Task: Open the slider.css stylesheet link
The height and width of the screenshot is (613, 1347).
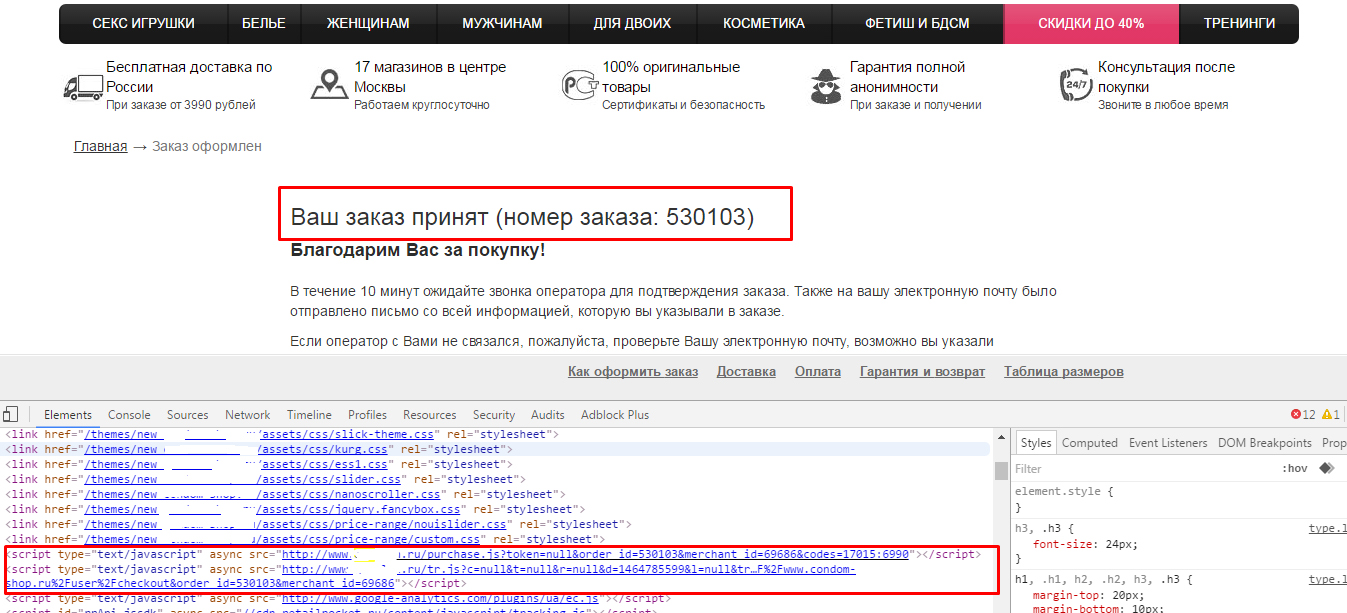Action: click(243, 480)
